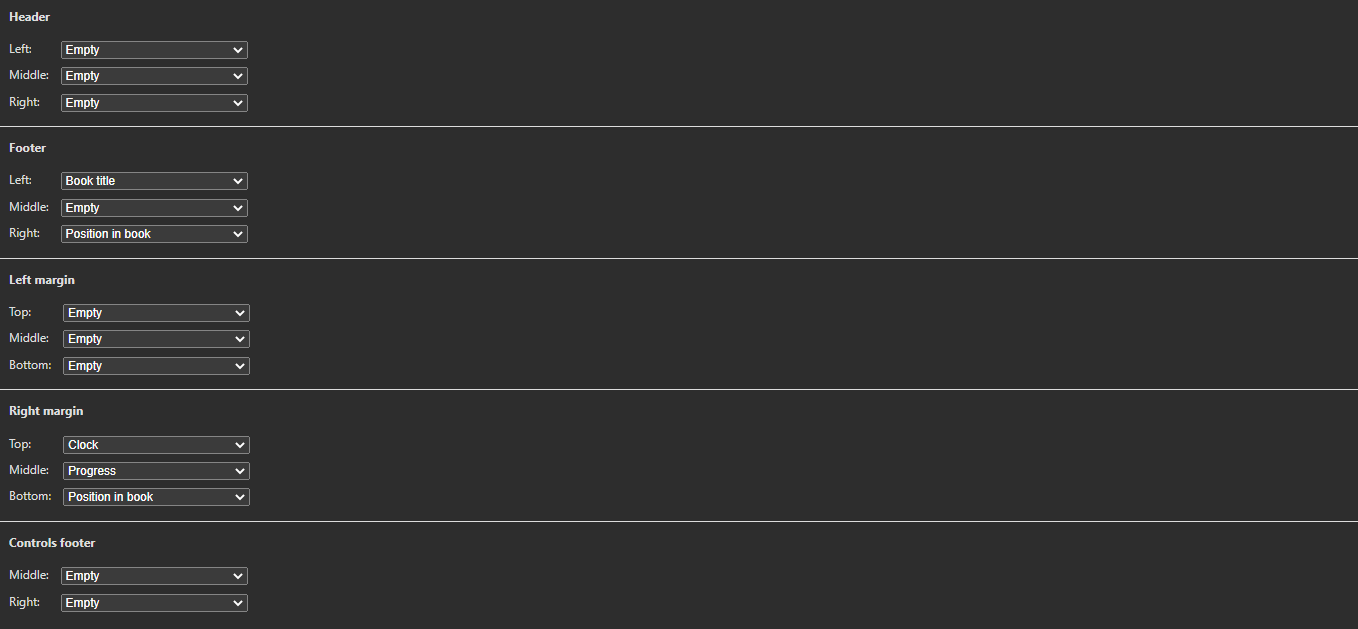Open the Controls footer Middle dropdown
The height and width of the screenshot is (629, 1358).
(x=154, y=576)
